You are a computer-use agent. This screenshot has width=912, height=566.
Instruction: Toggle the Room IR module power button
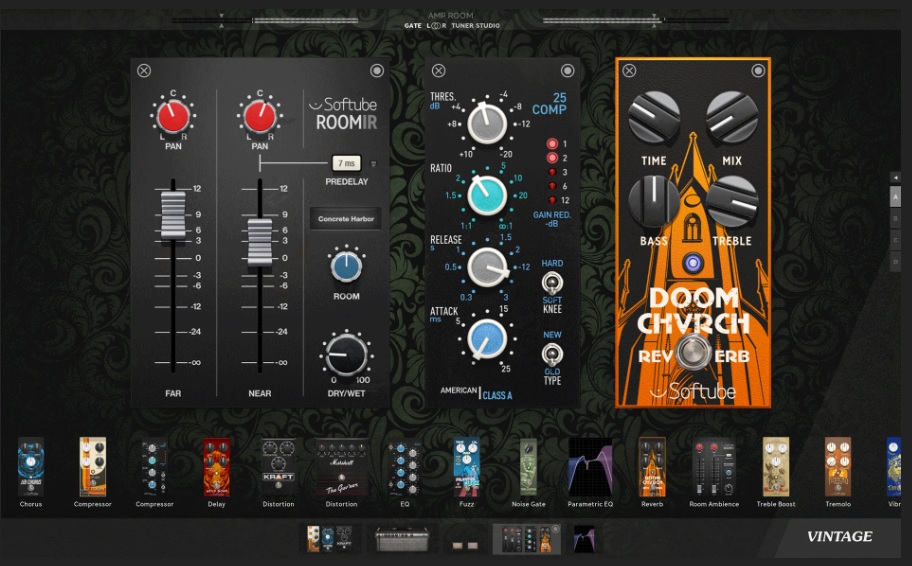coord(377,71)
